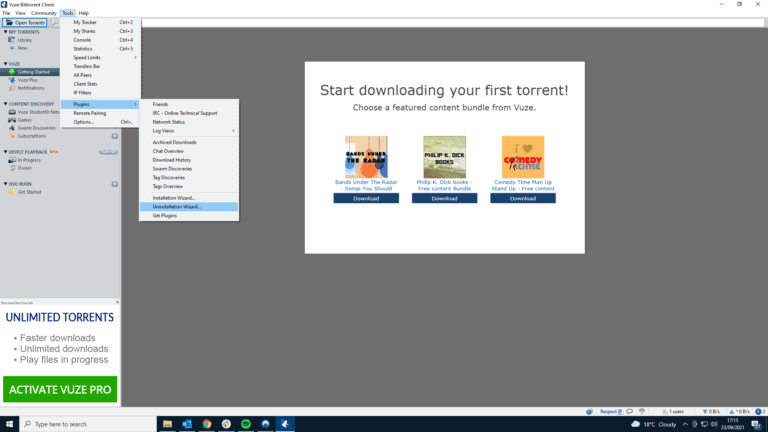Choose Statistics in the Tools menu
Screen dimensions: 768x432
tap(83, 48)
